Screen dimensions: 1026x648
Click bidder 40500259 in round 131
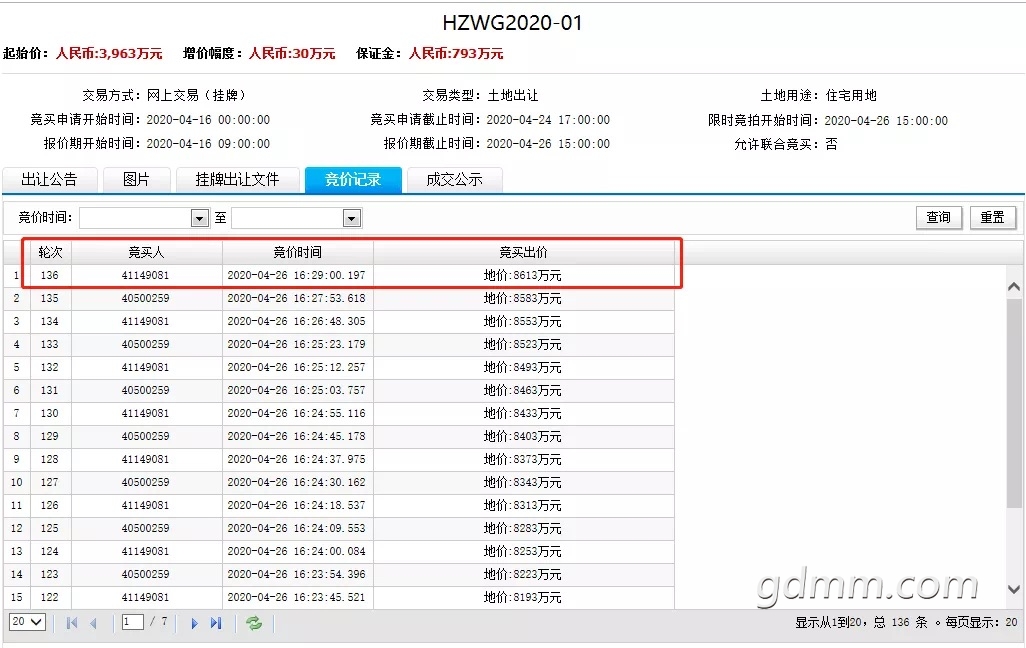(x=145, y=390)
